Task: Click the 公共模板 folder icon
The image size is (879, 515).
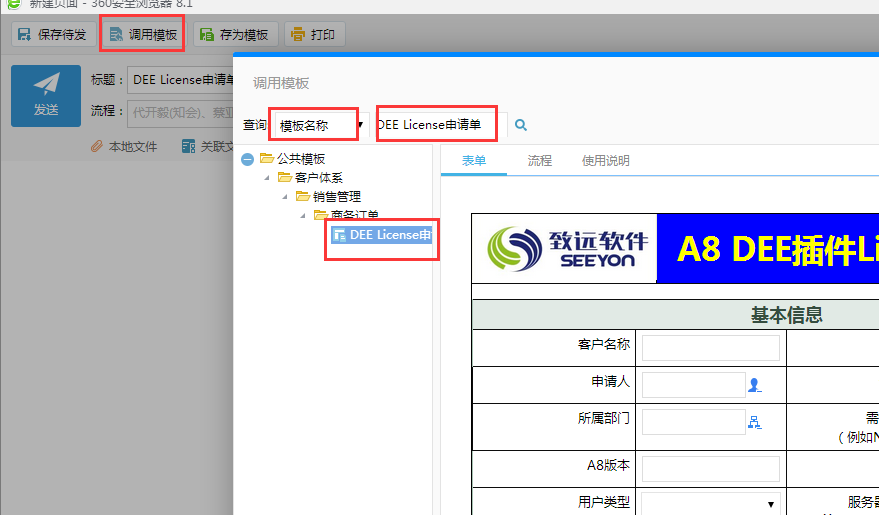Action: click(x=267, y=159)
